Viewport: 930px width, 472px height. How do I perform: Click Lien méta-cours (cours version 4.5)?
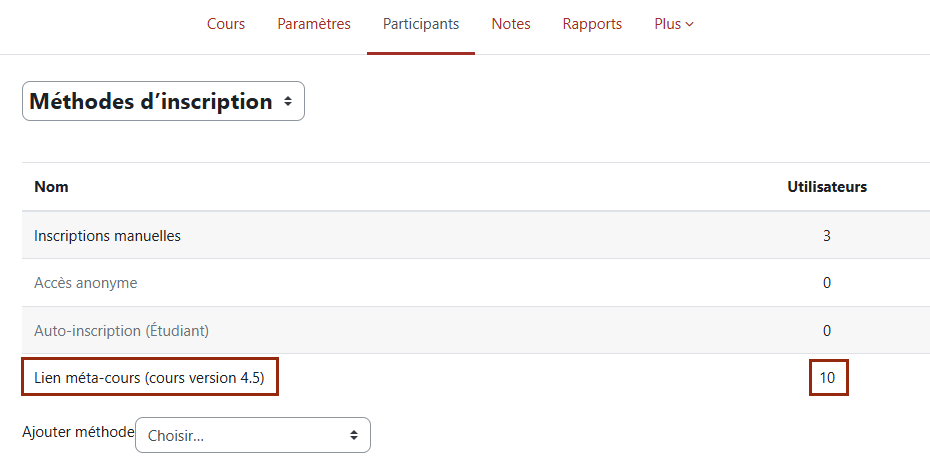click(x=149, y=378)
